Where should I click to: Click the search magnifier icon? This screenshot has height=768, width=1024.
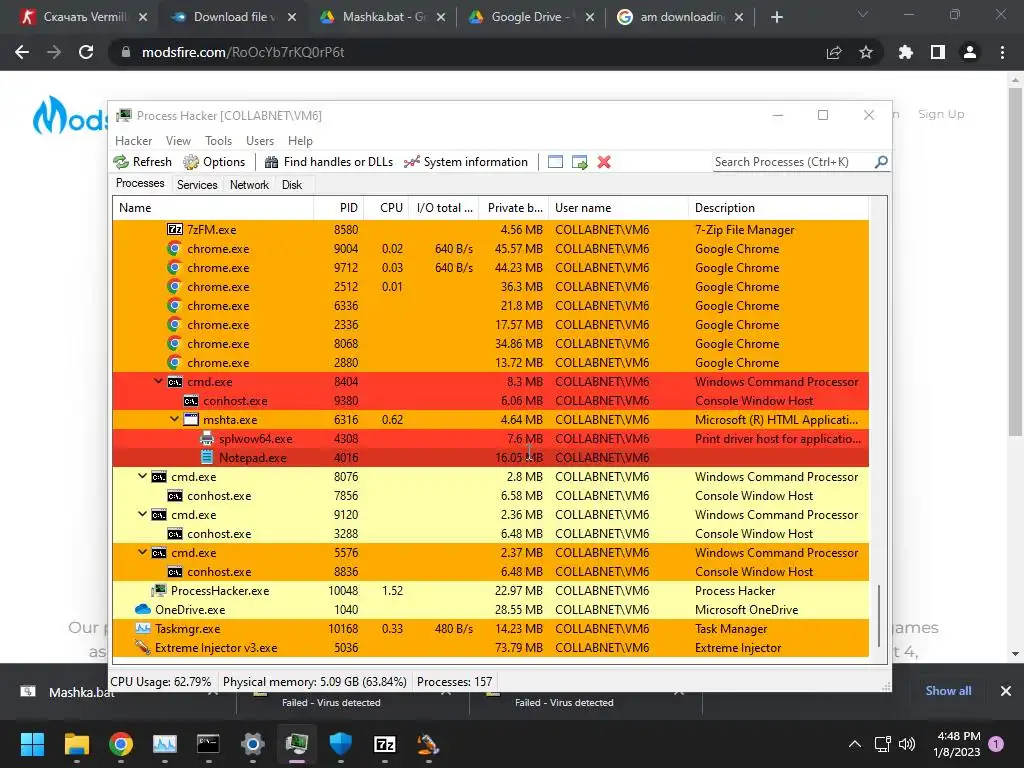pyautogui.click(x=881, y=161)
